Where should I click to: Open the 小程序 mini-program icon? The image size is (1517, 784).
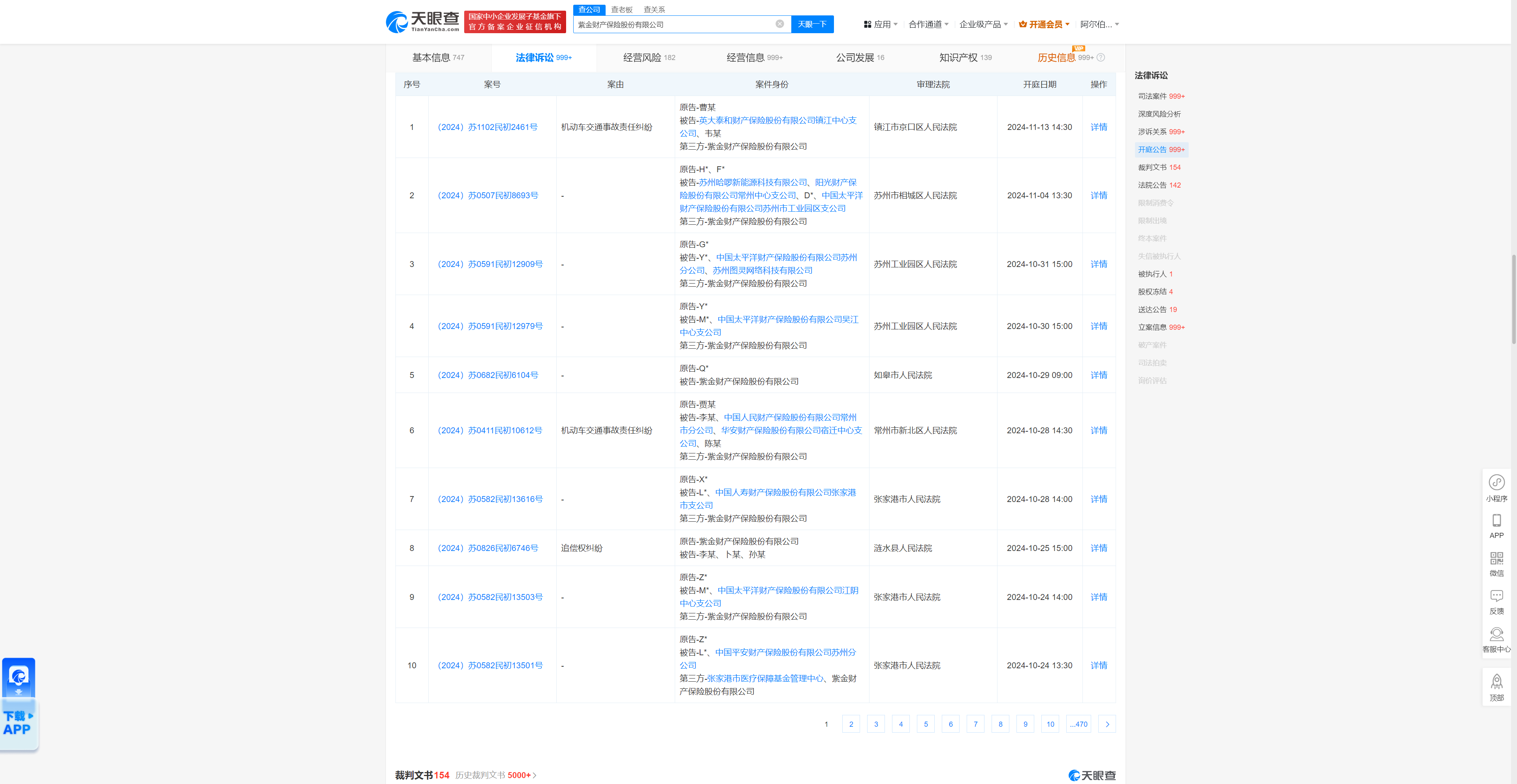(1496, 483)
